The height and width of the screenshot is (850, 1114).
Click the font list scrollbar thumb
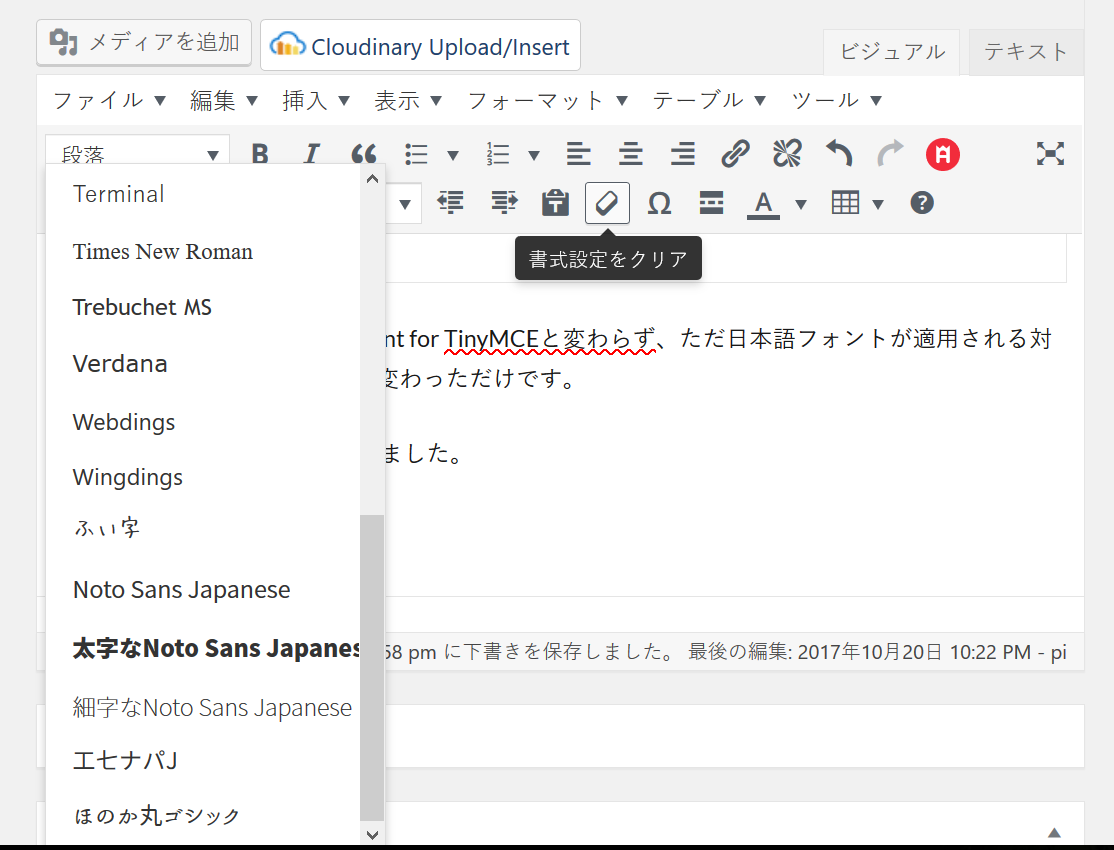(372, 668)
